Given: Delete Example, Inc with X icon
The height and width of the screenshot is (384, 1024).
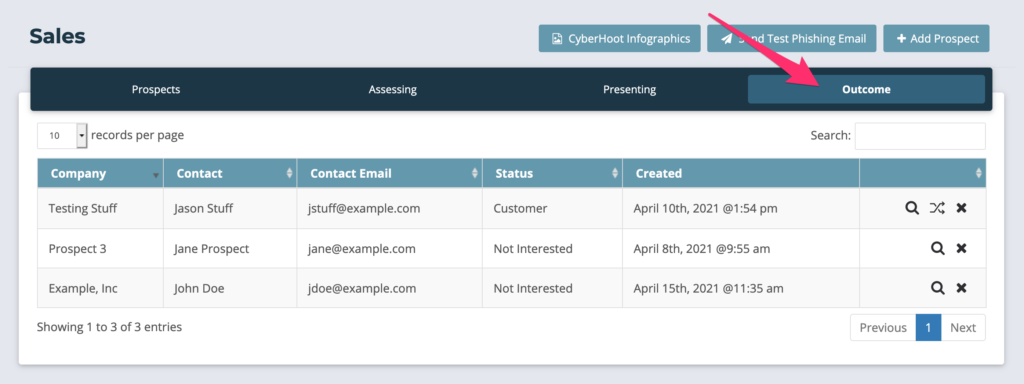Looking at the screenshot, I should [961, 288].
